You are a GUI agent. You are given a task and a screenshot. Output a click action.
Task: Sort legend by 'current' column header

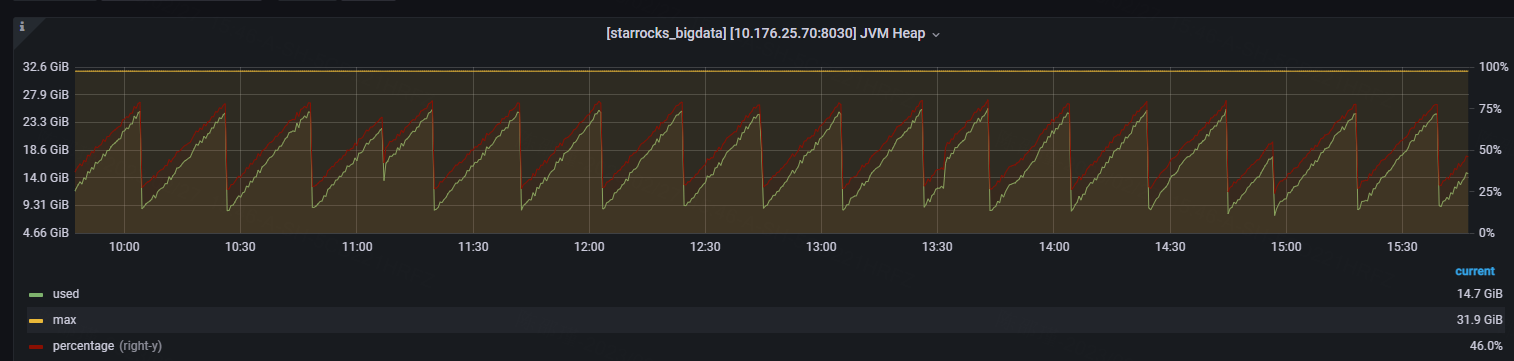tap(1475, 271)
